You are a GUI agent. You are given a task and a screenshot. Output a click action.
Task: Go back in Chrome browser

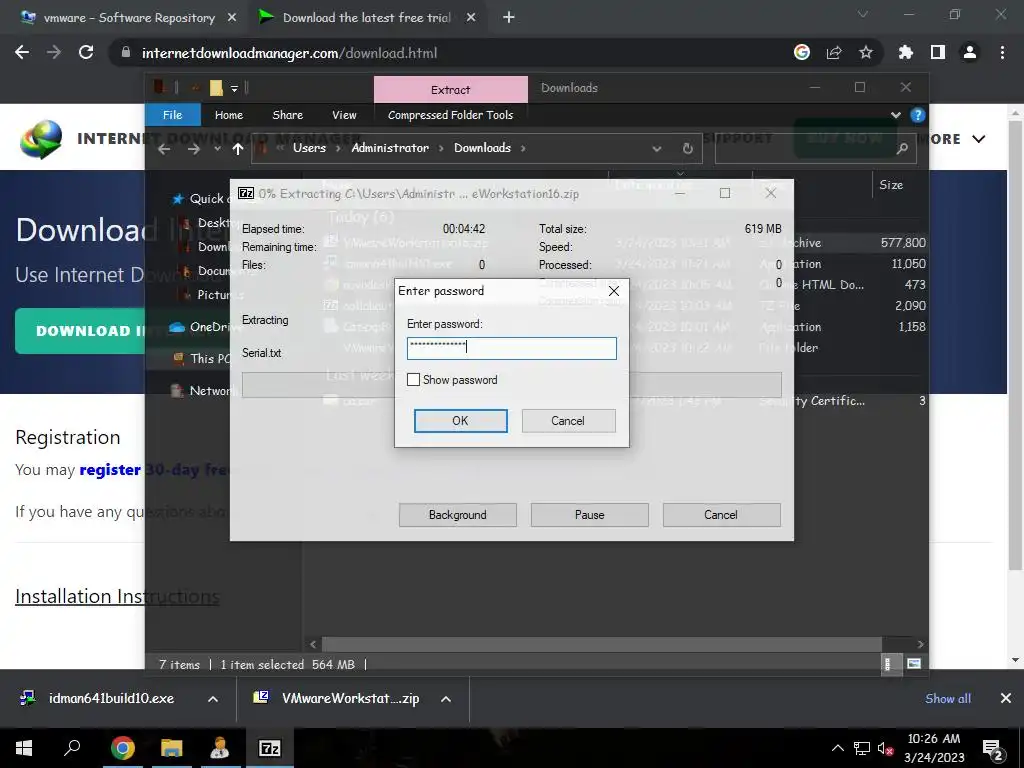(22, 53)
